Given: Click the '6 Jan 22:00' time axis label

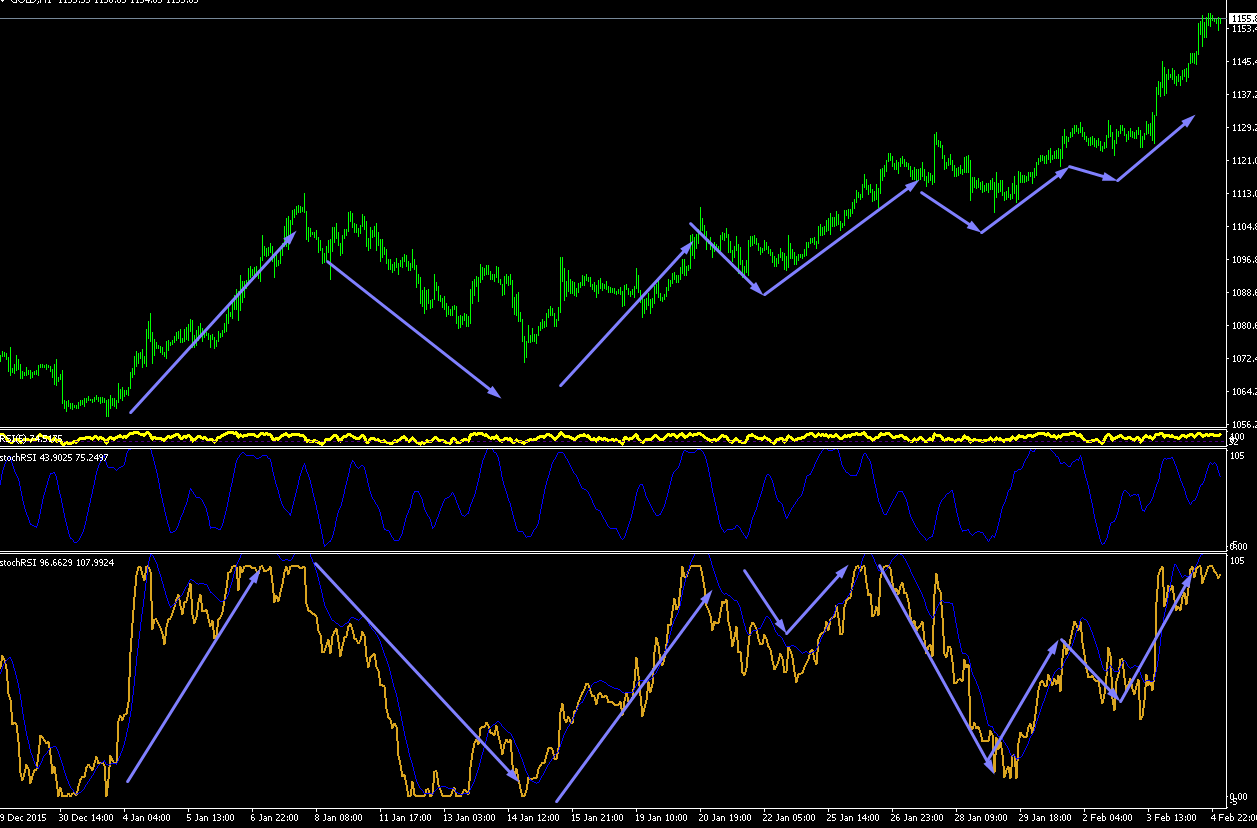Looking at the screenshot, I should tap(275, 818).
